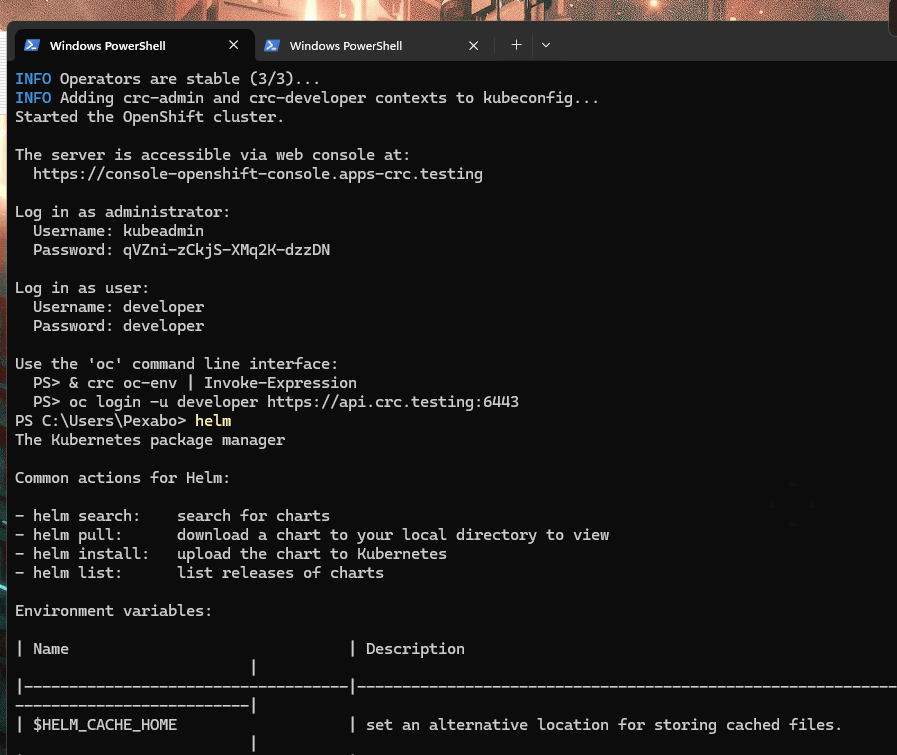Click the 'Name' table column header
Viewport: 897px width, 755px height.
click(x=51, y=649)
